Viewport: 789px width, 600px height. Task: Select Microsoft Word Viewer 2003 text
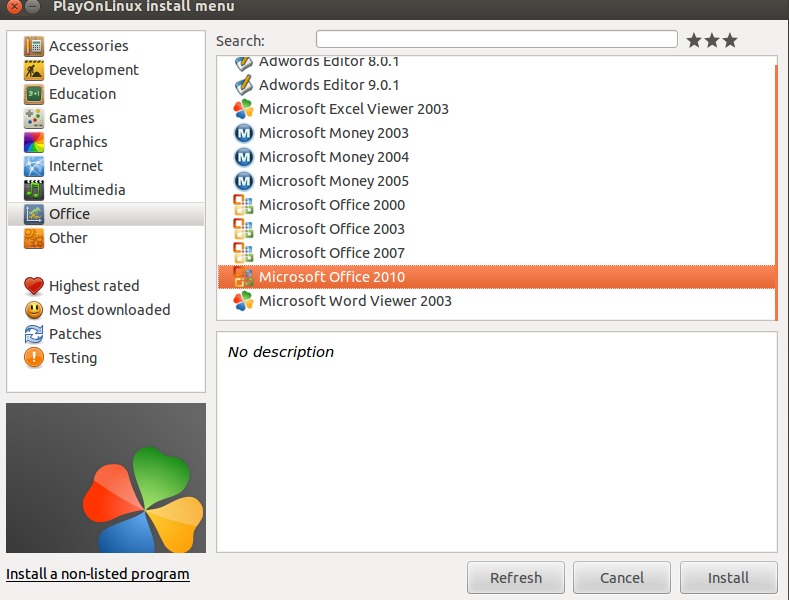[355, 301]
